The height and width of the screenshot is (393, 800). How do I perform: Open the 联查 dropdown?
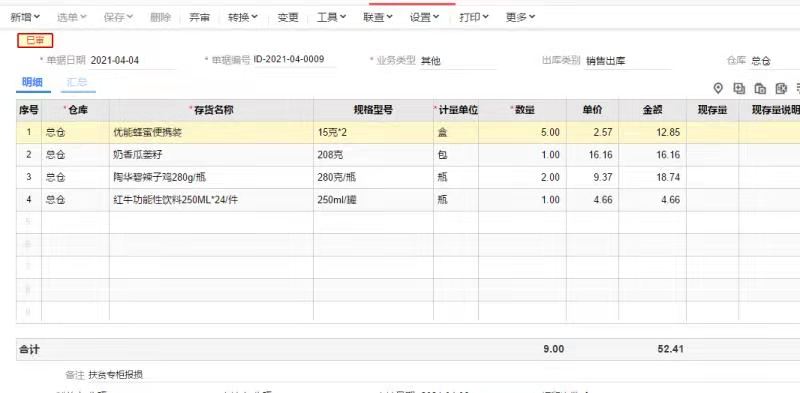point(378,17)
